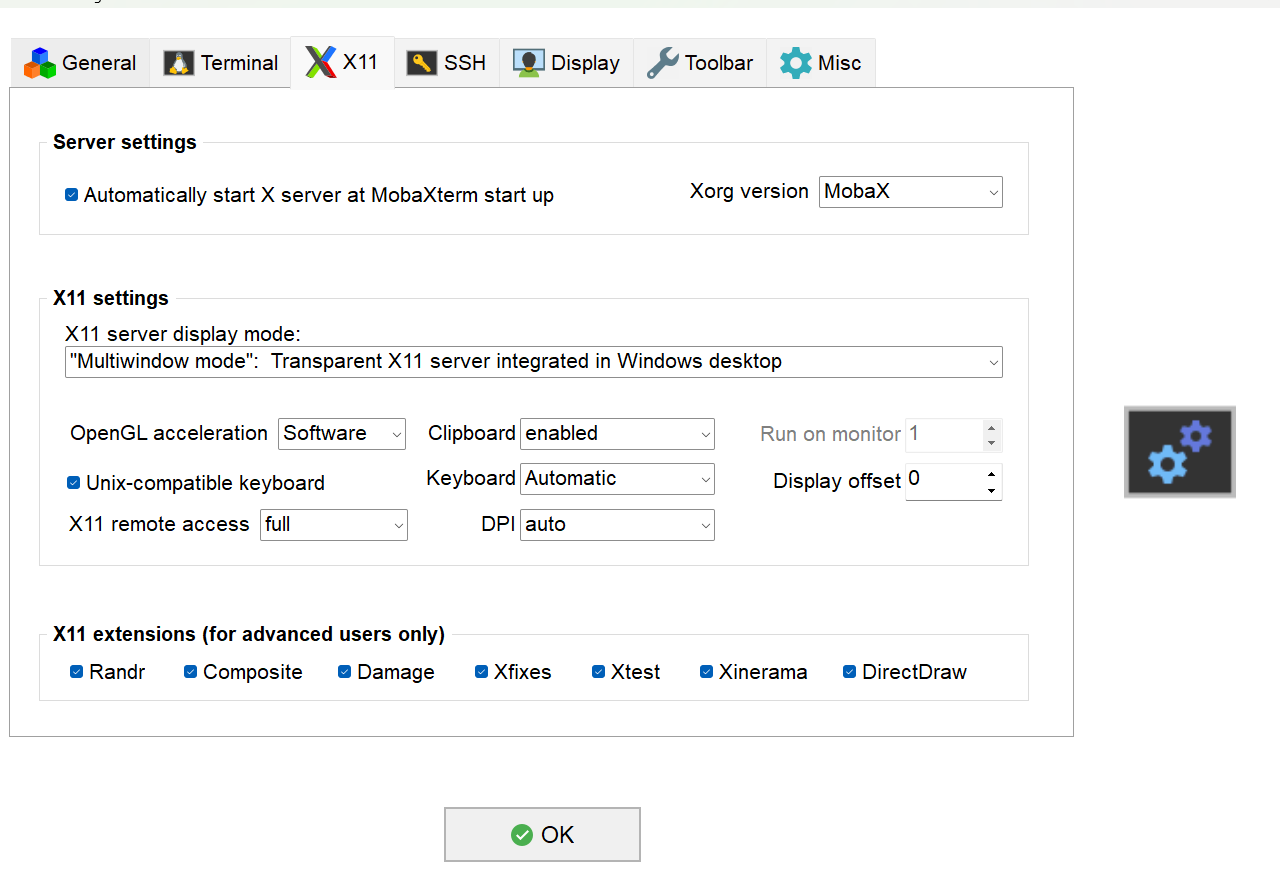
Task: Go to the Display tab
Action: 567,63
